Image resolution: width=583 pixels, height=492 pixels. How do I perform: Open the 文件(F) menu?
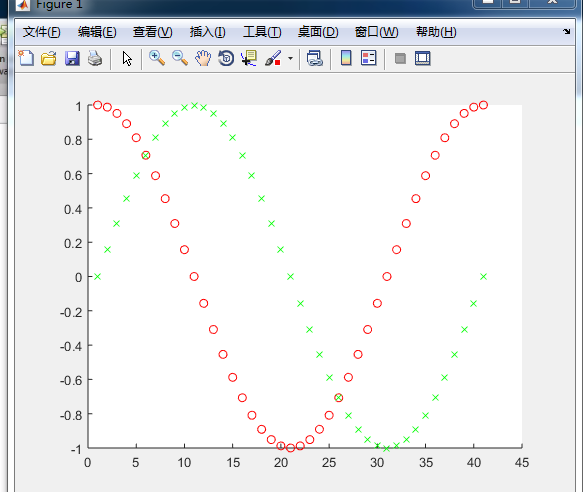41,32
